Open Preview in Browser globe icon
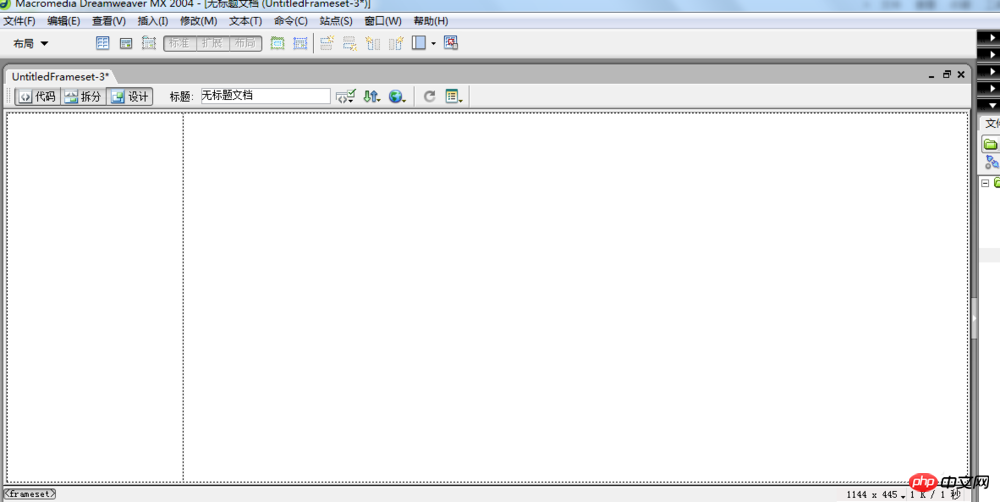This screenshot has width=1000, height=502. coord(396,97)
